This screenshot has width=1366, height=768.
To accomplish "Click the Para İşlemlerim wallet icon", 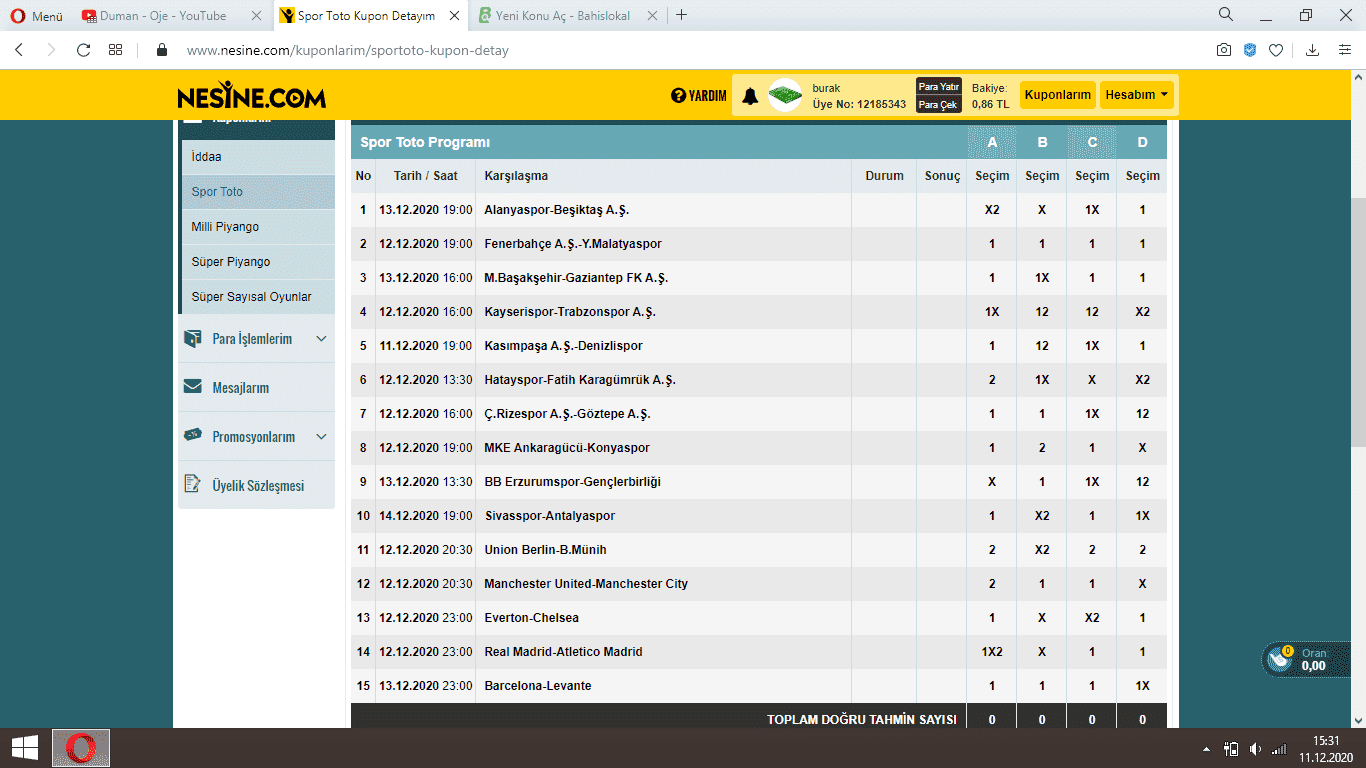I will pyautogui.click(x=193, y=339).
